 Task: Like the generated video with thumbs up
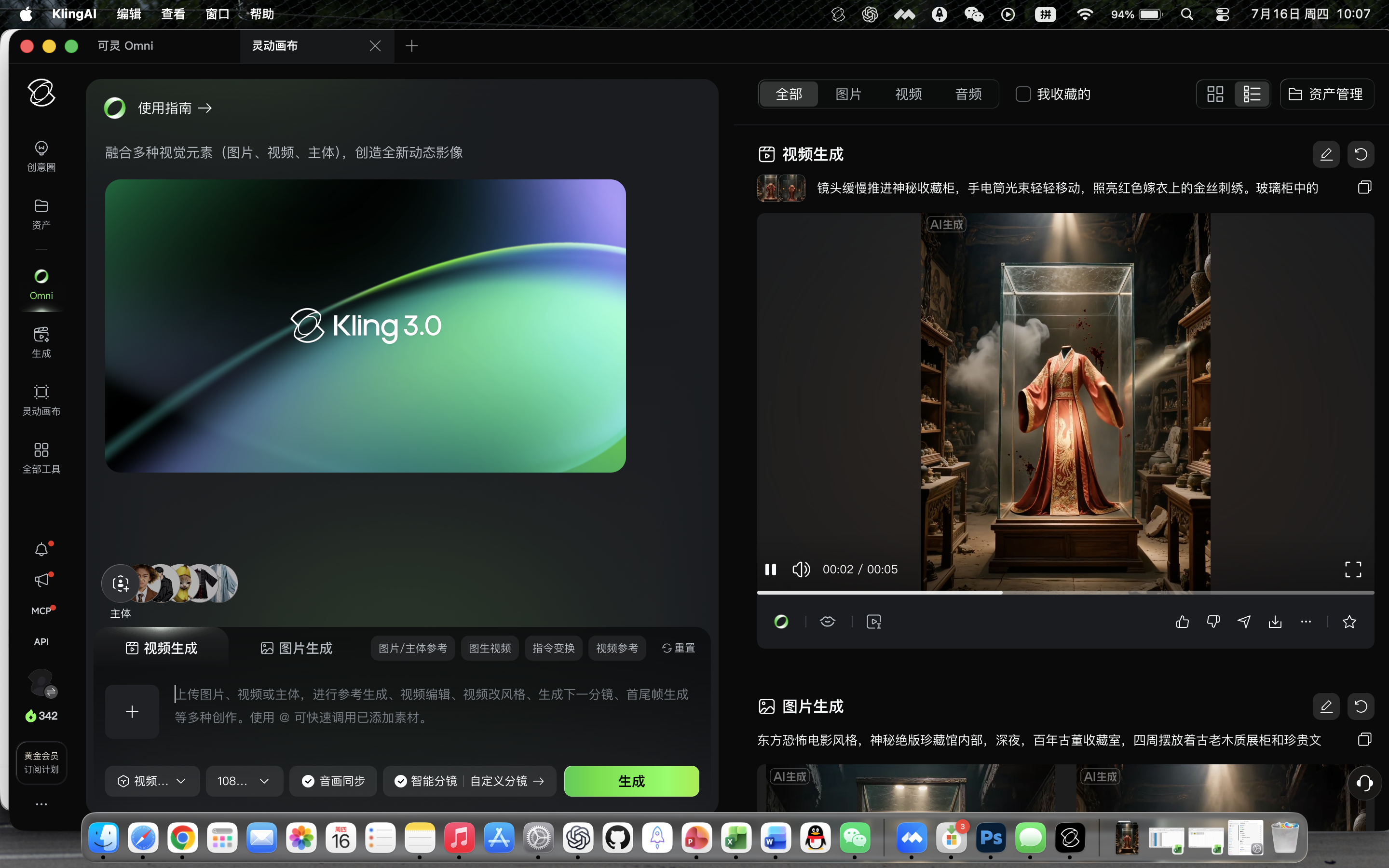pyautogui.click(x=1182, y=622)
